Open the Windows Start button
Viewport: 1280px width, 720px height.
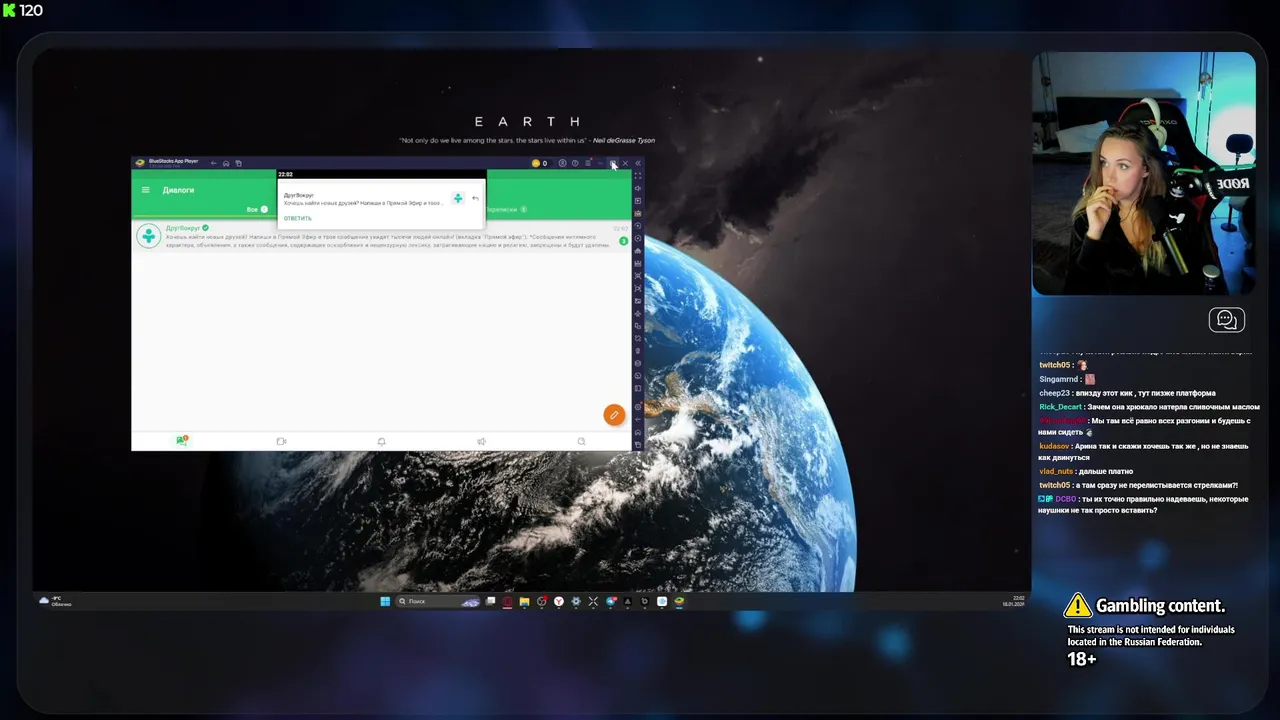point(385,601)
